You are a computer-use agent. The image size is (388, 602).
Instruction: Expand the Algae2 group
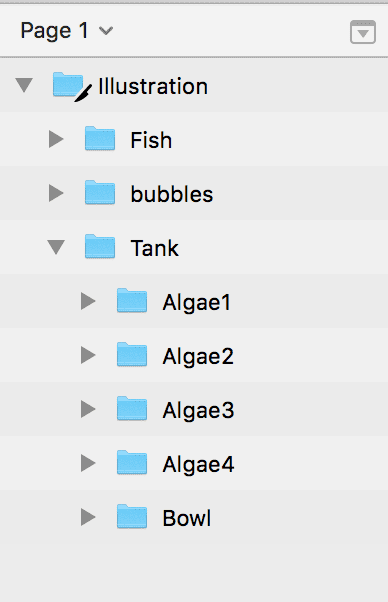[88, 355]
